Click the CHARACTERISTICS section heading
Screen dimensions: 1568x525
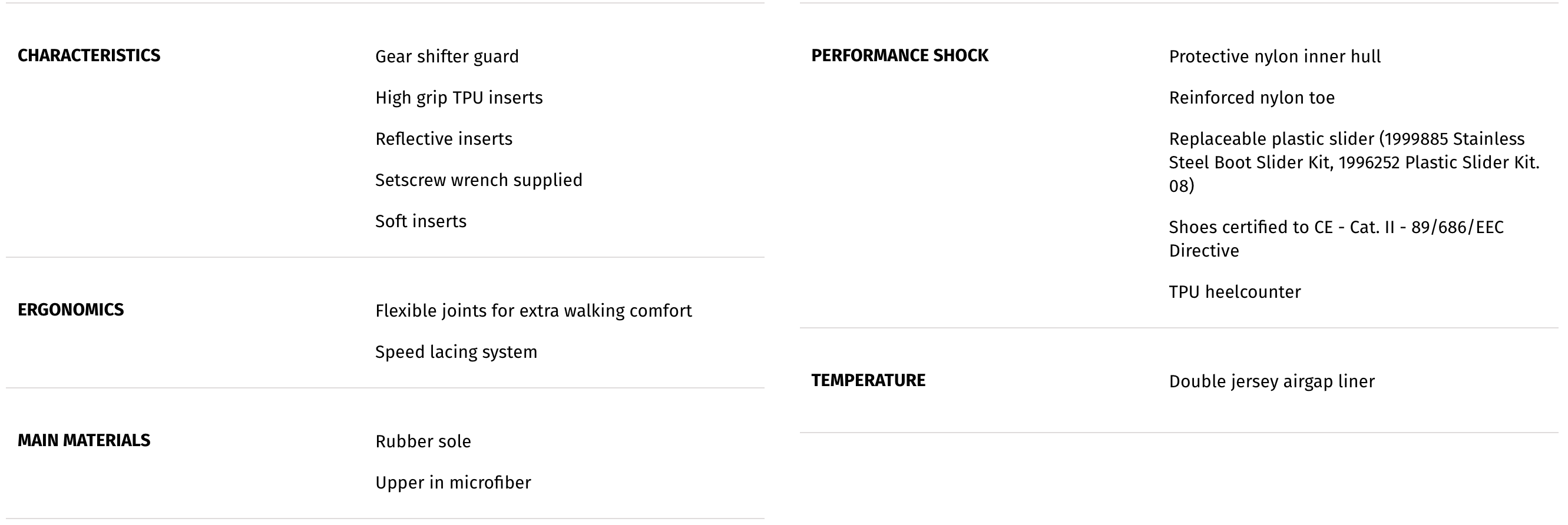(89, 55)
